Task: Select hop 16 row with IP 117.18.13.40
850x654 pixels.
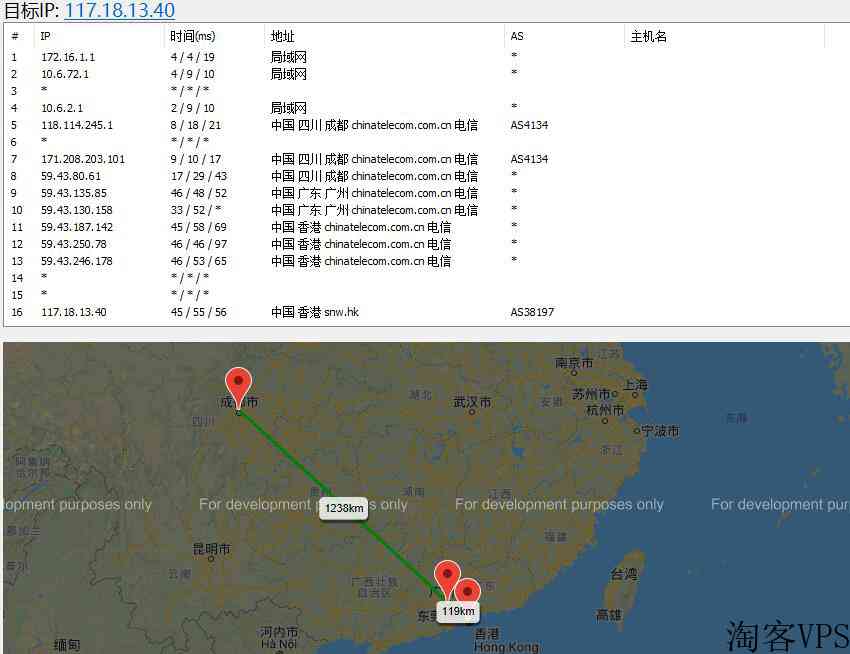Action: tap(74, 312)
